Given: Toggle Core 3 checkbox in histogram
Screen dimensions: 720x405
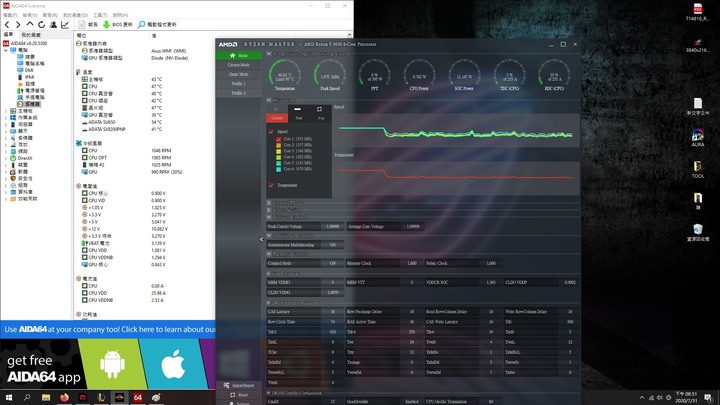Looking at the screenshot, I should [278, 151].
